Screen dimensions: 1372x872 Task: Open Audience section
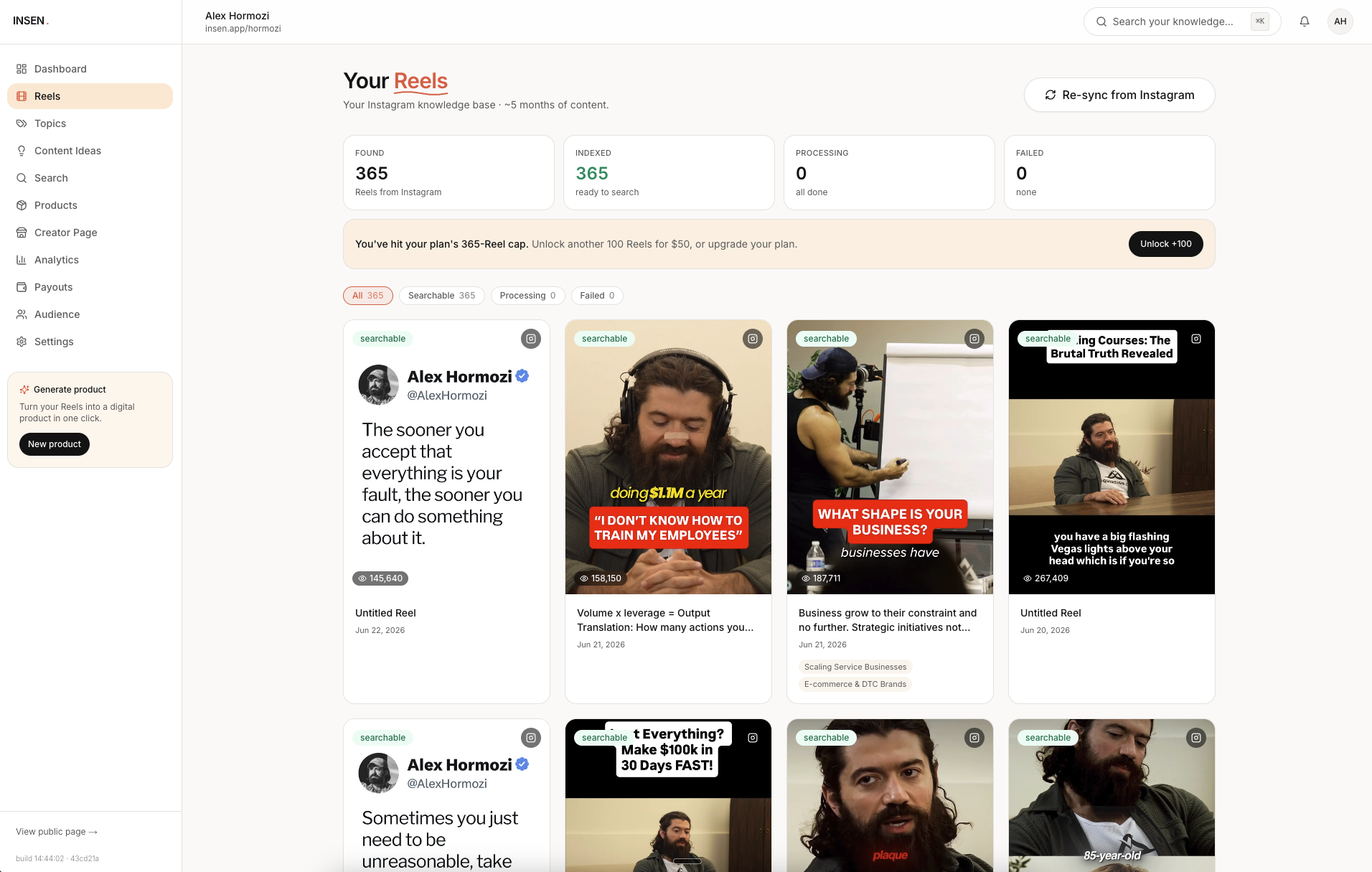90,314
